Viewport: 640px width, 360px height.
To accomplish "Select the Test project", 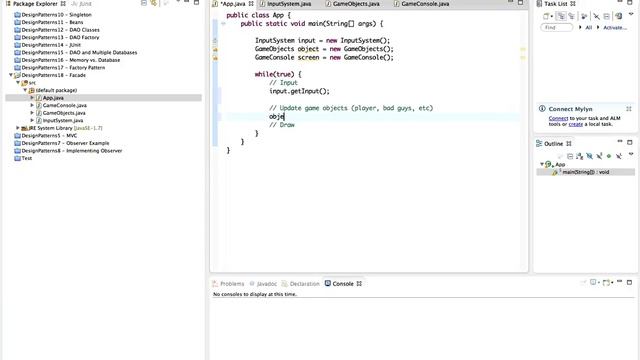I will pyautogui.click(x=27, y=158).
